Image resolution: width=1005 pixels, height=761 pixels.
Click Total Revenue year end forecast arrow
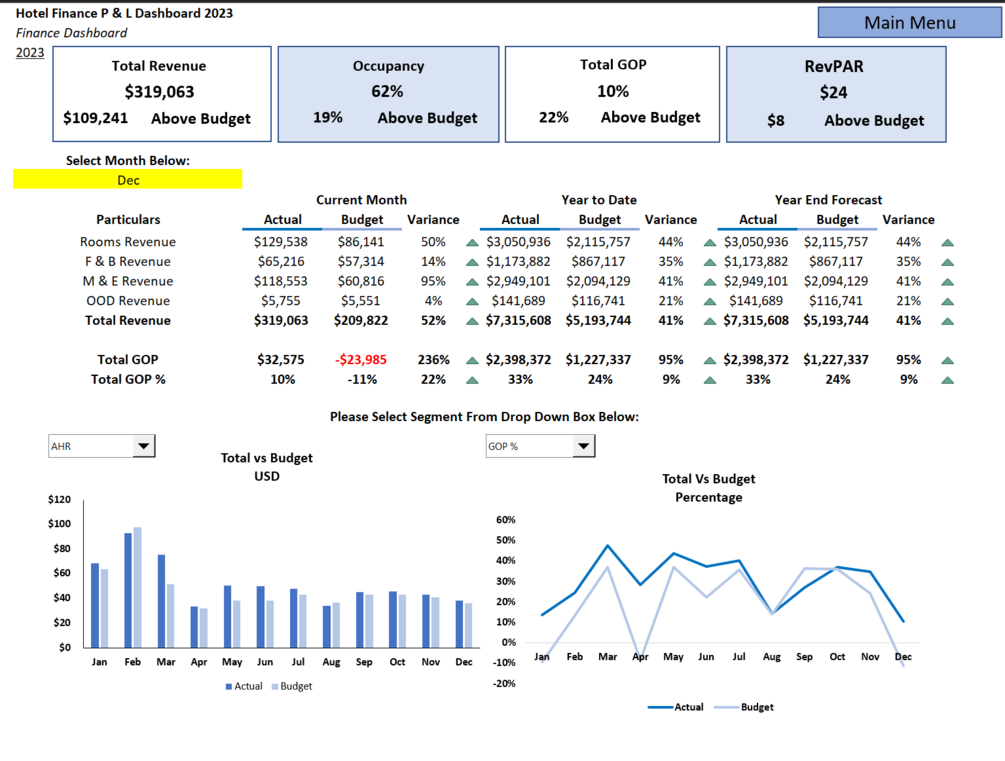coord(947,321)
